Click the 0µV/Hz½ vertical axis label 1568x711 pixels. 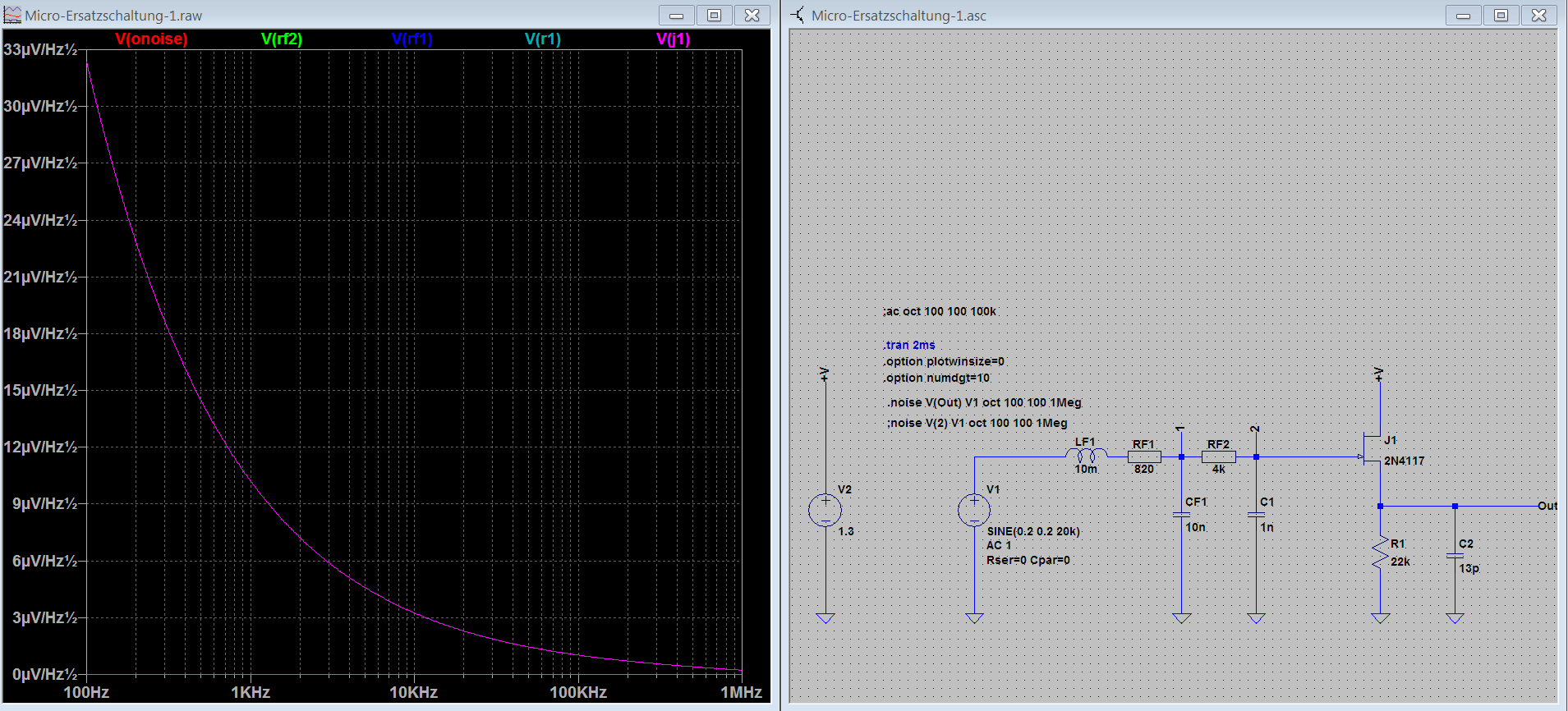[44, 674]
